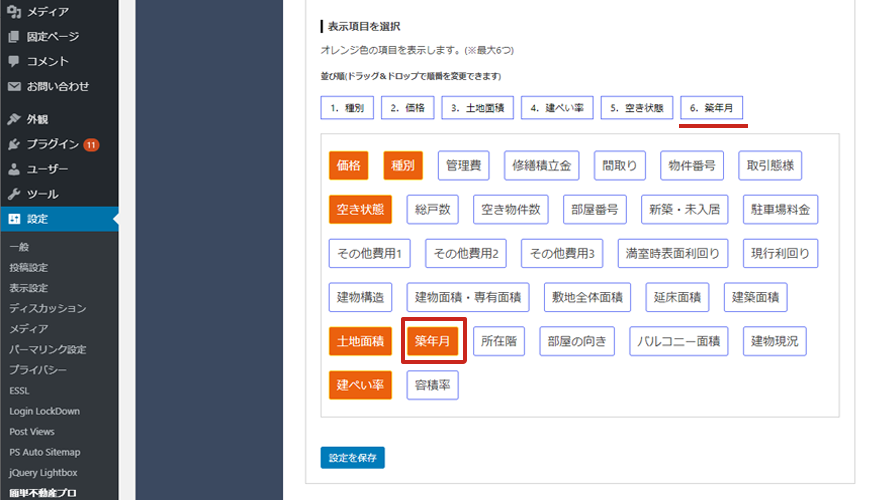The image size is (870, 500).
Task: Click the 6. 築年月 sort order chip
Action: (x=713, y=107)
